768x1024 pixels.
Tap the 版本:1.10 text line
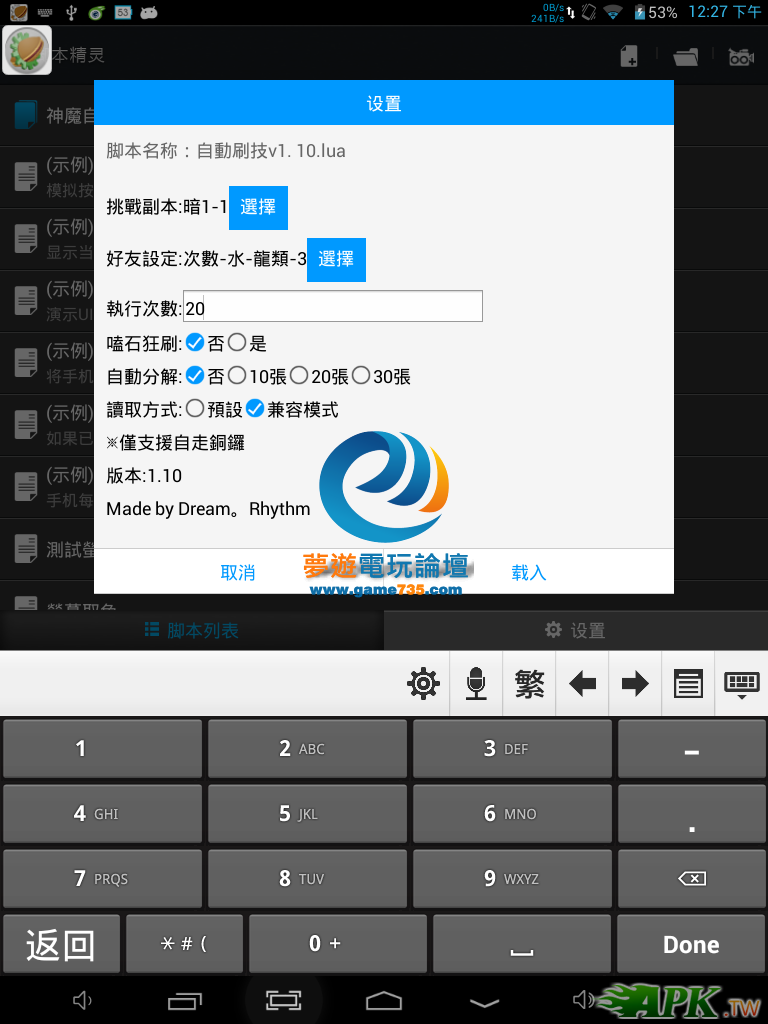pyautogui.click(x=144, y=475)
